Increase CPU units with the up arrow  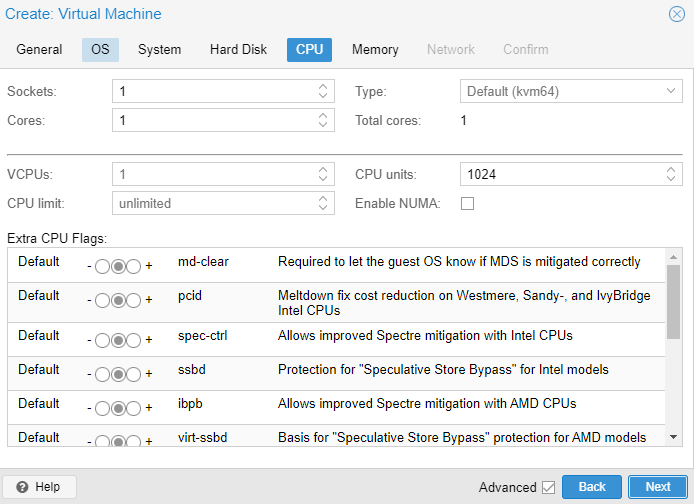tap(671, 169)
